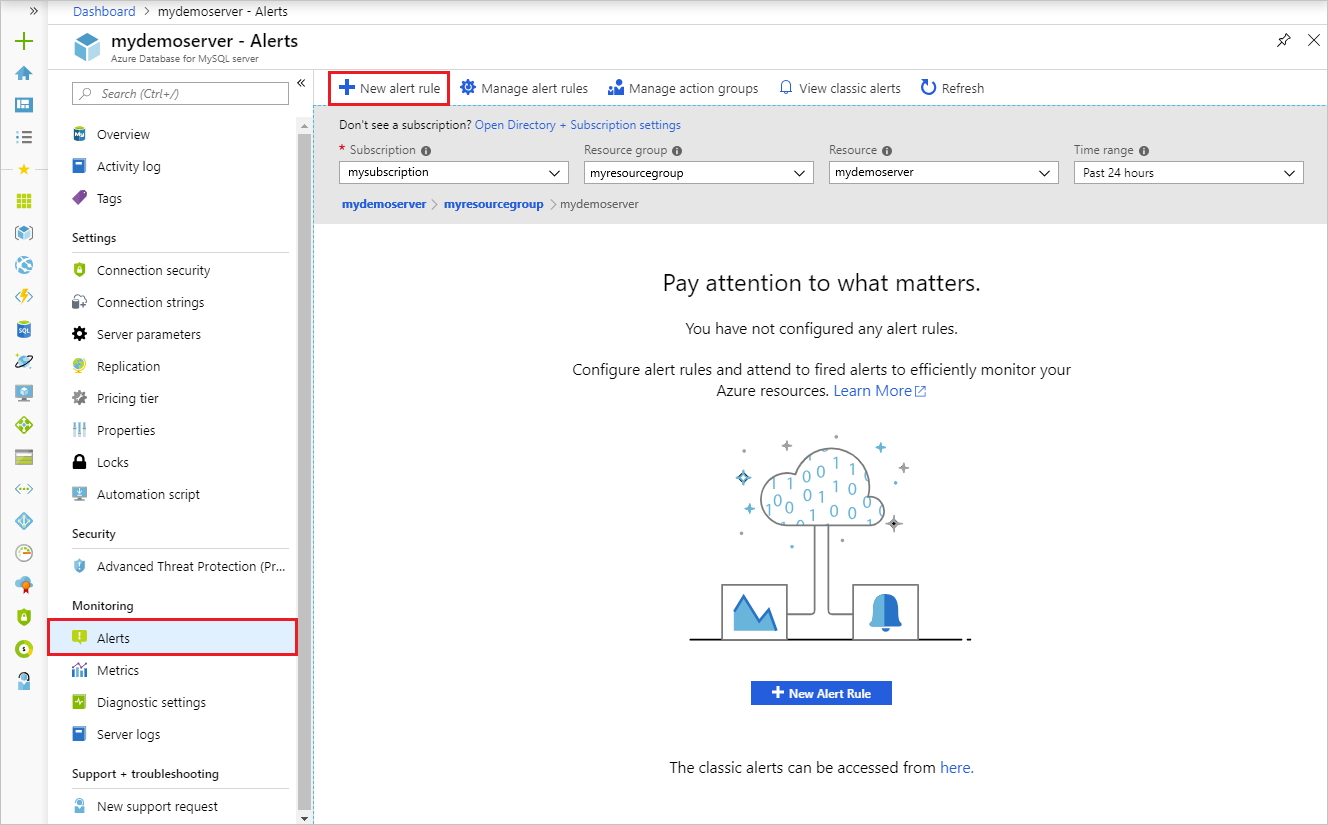Open the Time range dropdown

point(1189,172)
